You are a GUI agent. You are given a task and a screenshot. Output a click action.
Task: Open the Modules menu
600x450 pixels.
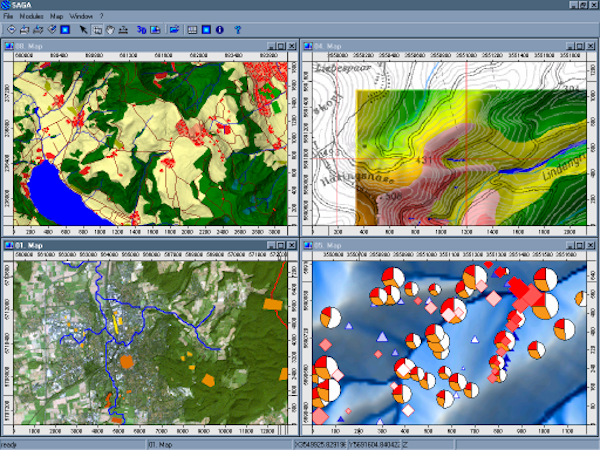pyautogui.click(x=31, y=17)
